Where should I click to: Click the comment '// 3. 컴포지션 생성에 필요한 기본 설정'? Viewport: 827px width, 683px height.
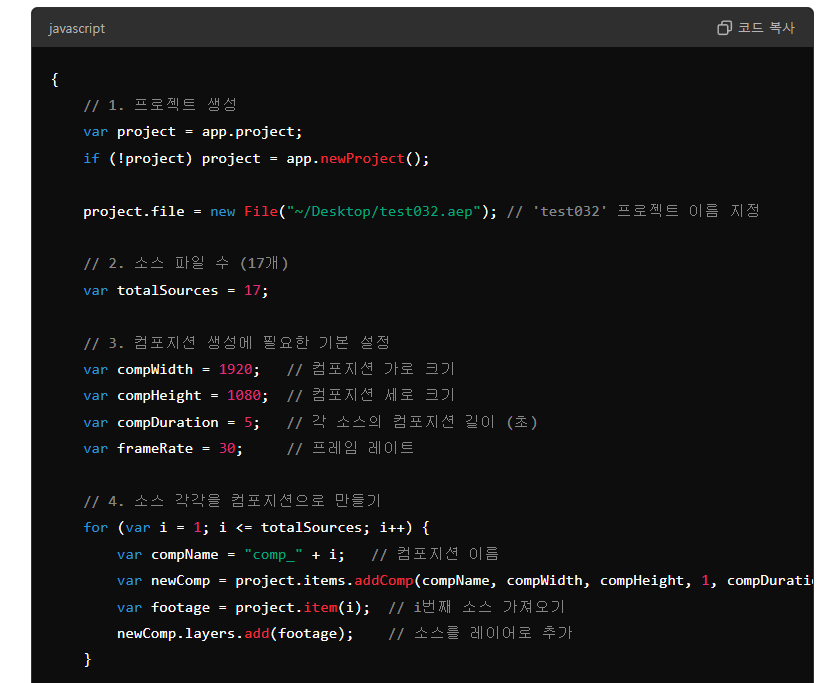237,343
